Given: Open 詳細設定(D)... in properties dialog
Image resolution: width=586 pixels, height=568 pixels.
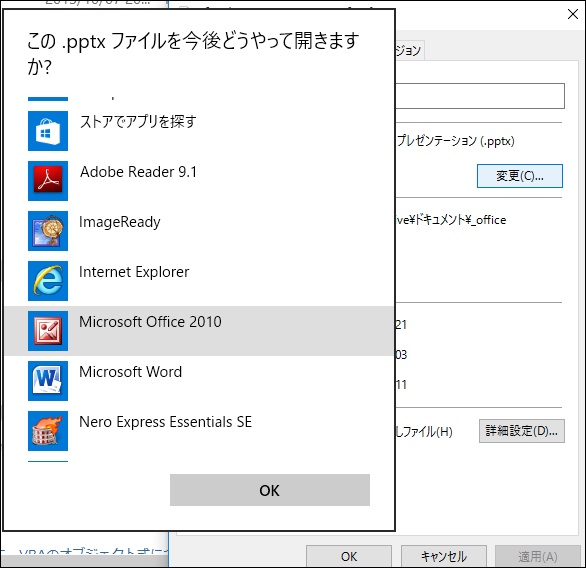Looking at the screenshot, I should (522, 431).
